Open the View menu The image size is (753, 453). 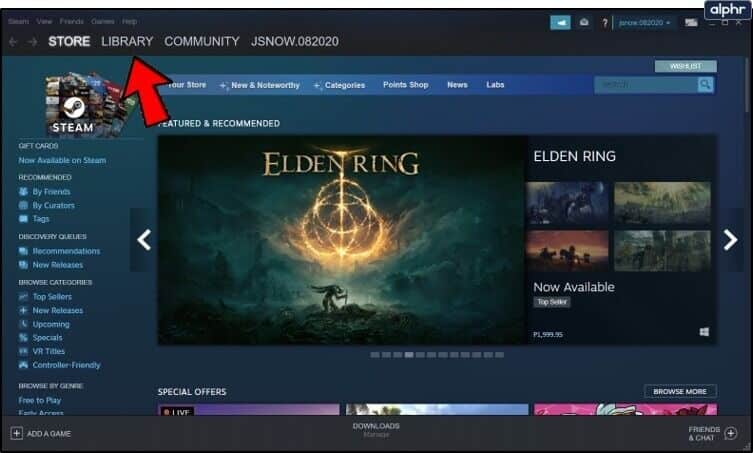point(44,21)
